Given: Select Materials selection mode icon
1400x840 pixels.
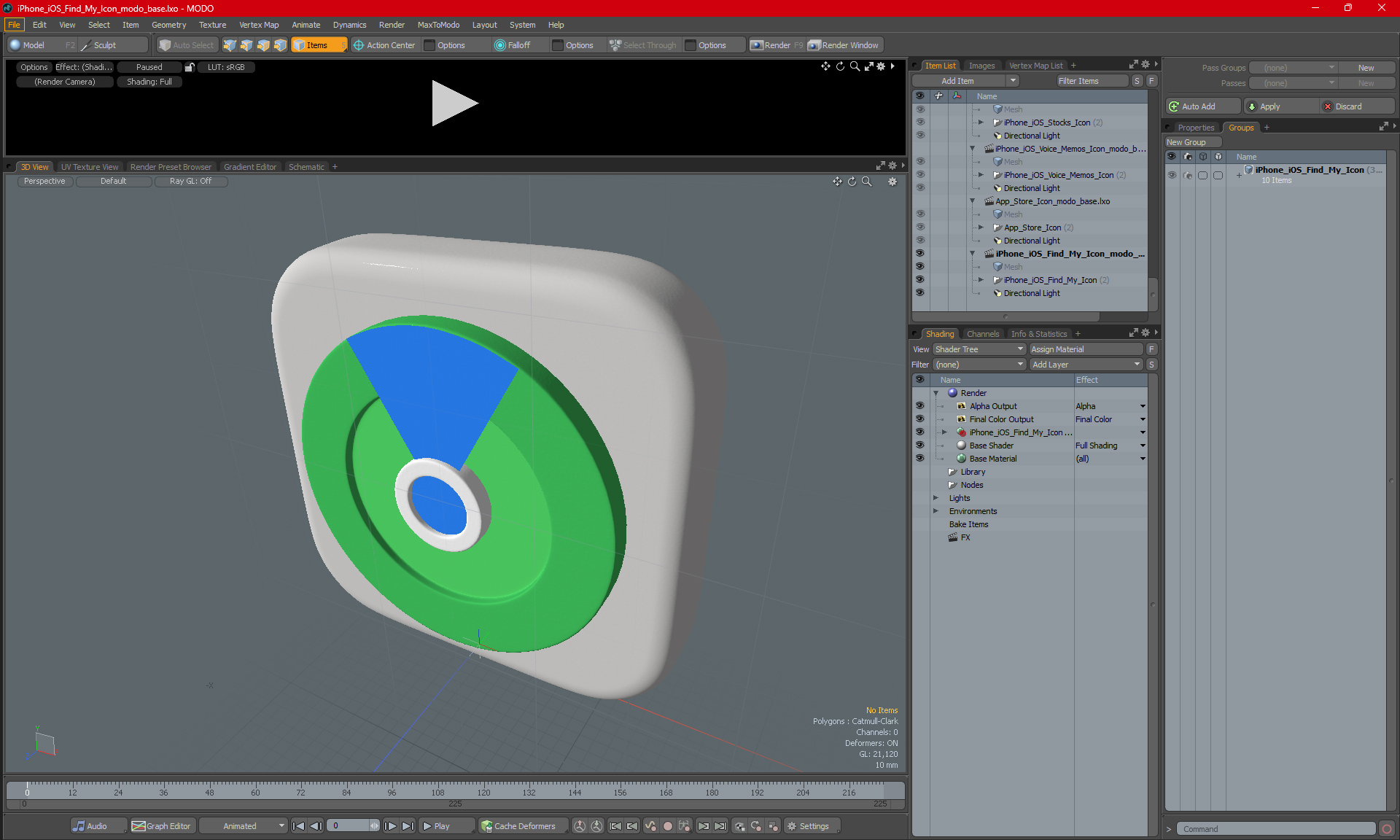Looking at the screenshot, I should pyautogui.click(x=280, y=45).
